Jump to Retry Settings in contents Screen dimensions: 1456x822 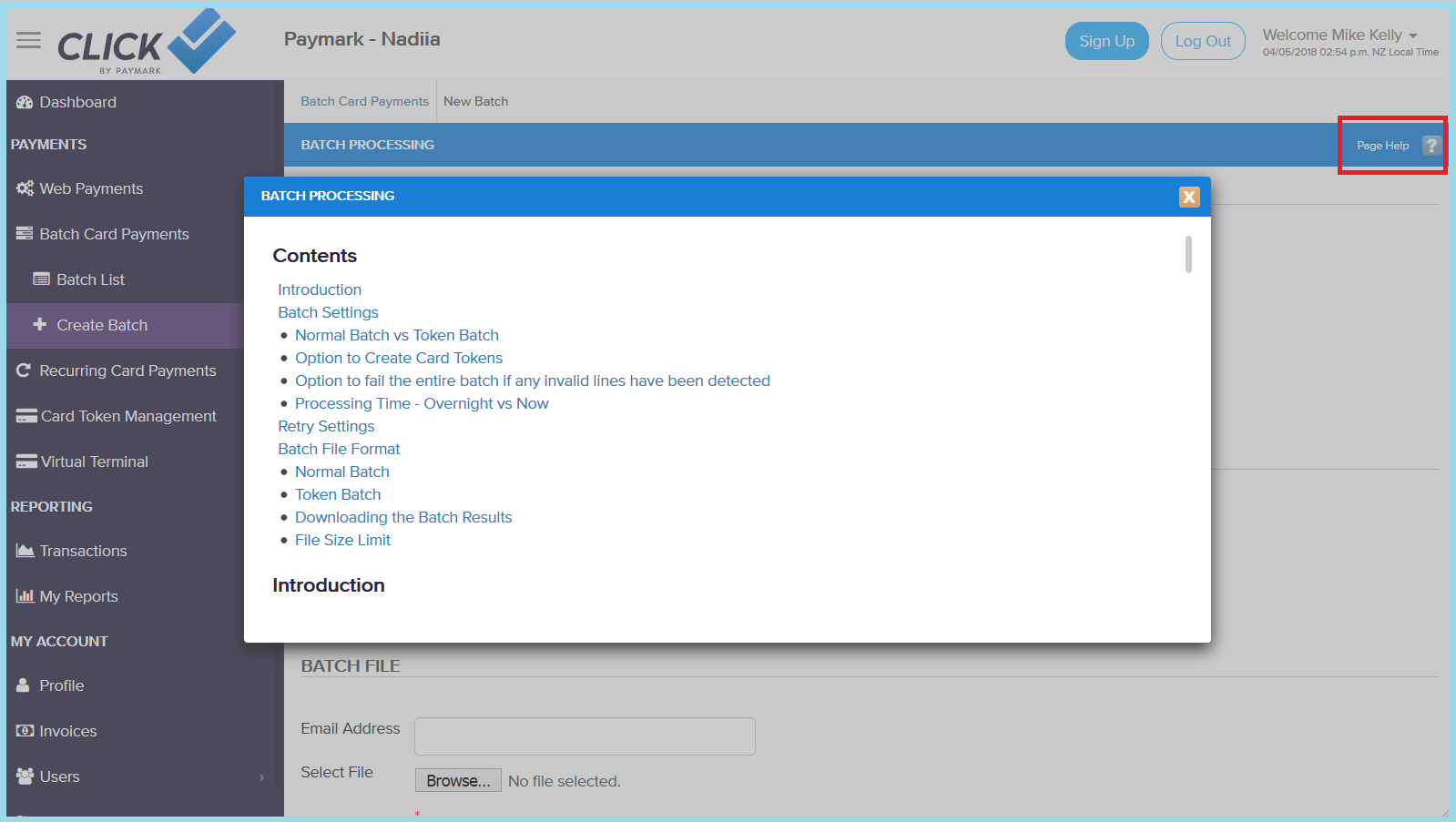pyautogui.click(x=326, y=426)
